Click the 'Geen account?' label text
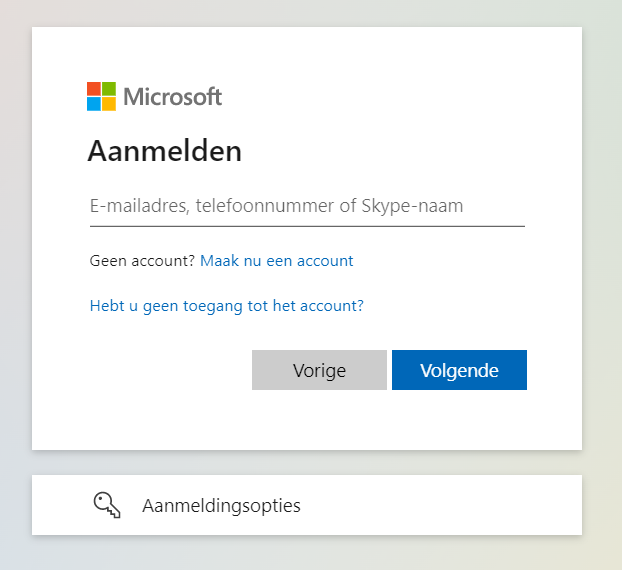The width and height of the screenshot is (622, 570). coord(142,261)
